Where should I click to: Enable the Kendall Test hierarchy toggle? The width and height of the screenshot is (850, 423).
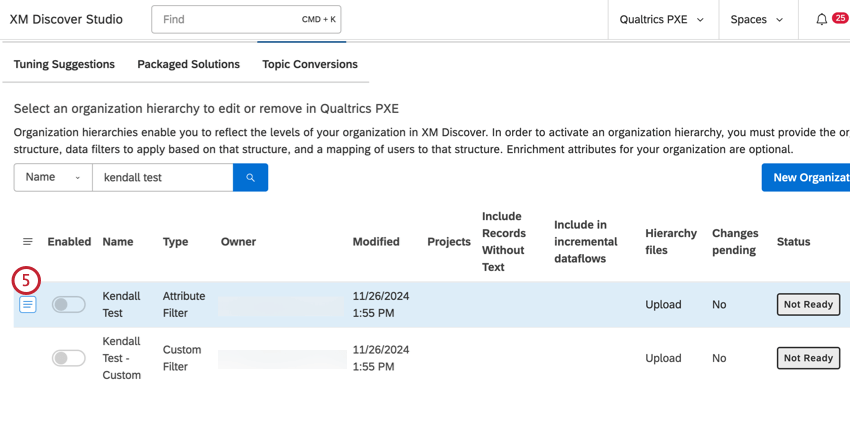[x=68, y=304]
